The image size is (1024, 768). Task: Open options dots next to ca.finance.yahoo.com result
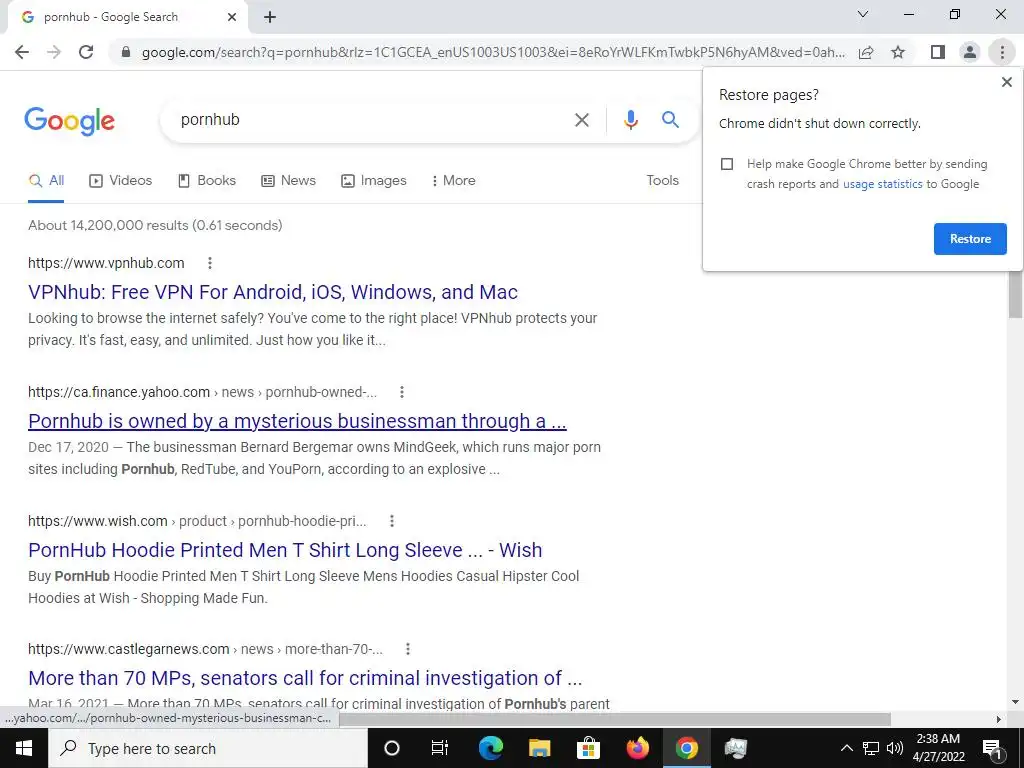click(x=402, y=392)
